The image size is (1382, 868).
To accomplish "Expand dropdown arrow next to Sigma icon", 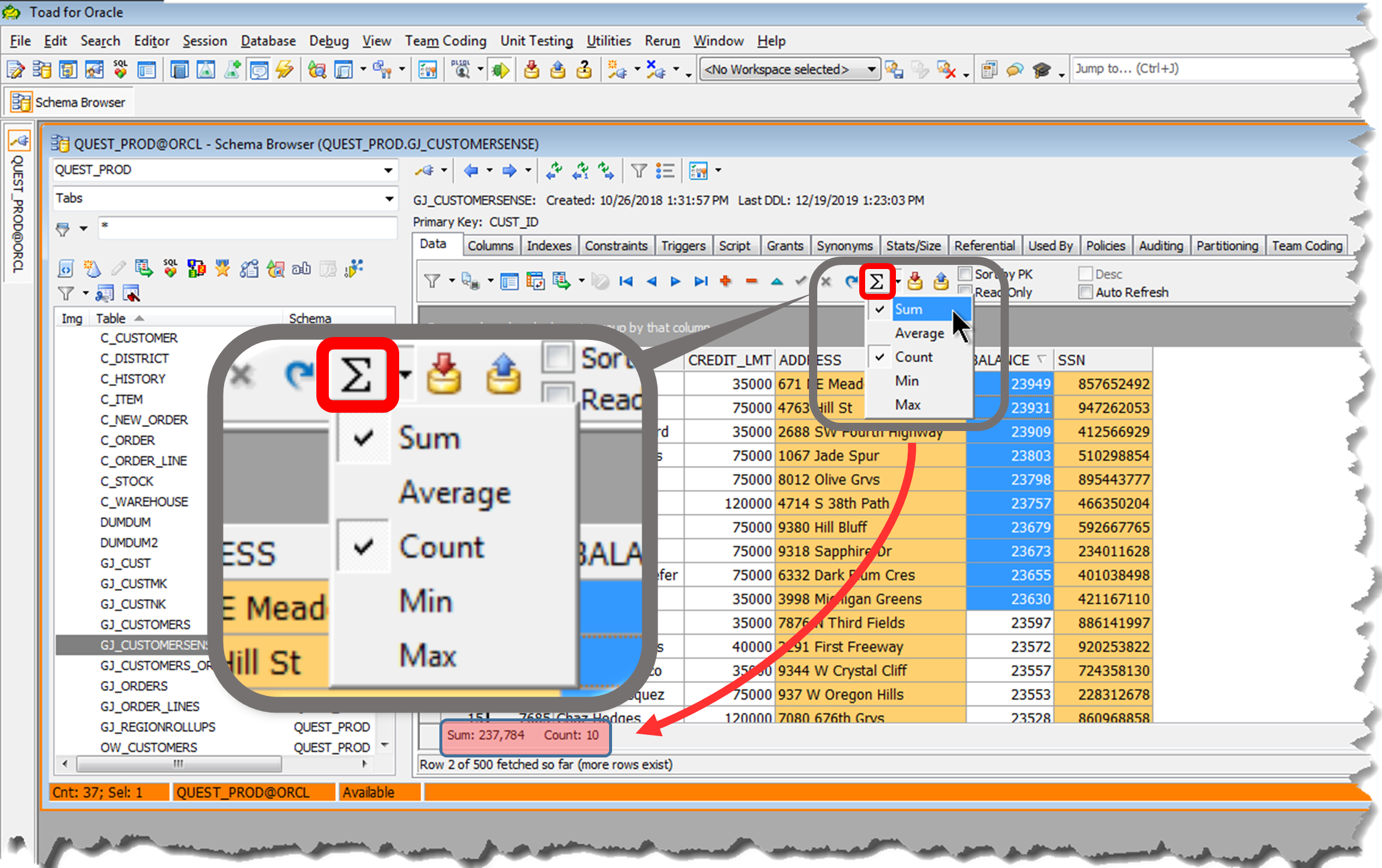I will coord(897,281).
